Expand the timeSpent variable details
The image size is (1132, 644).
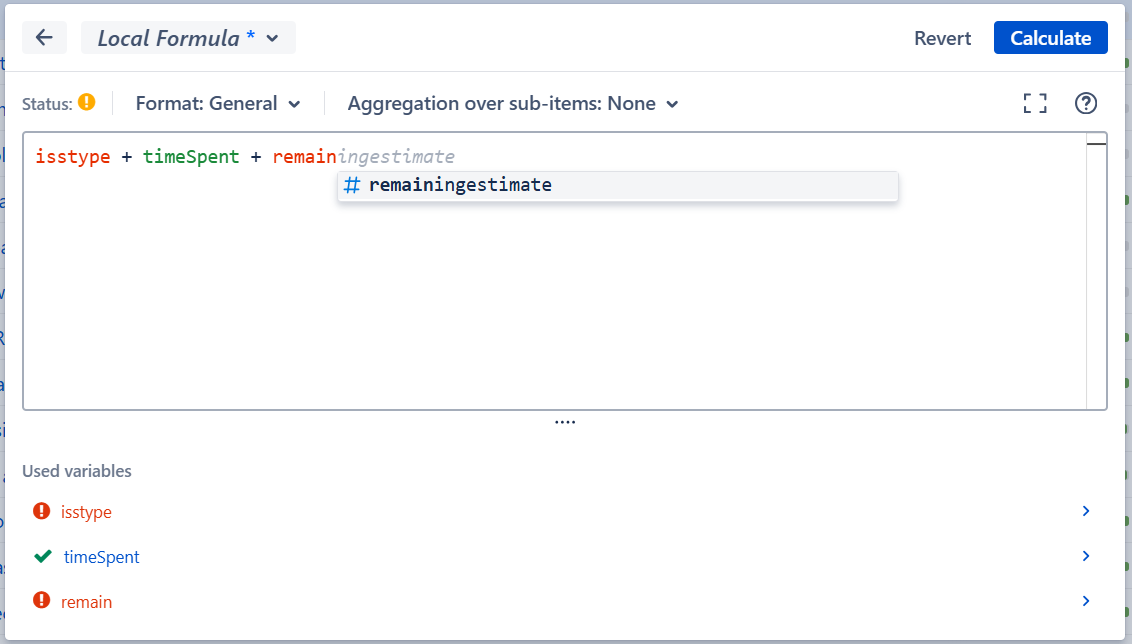coord(1085,556)
